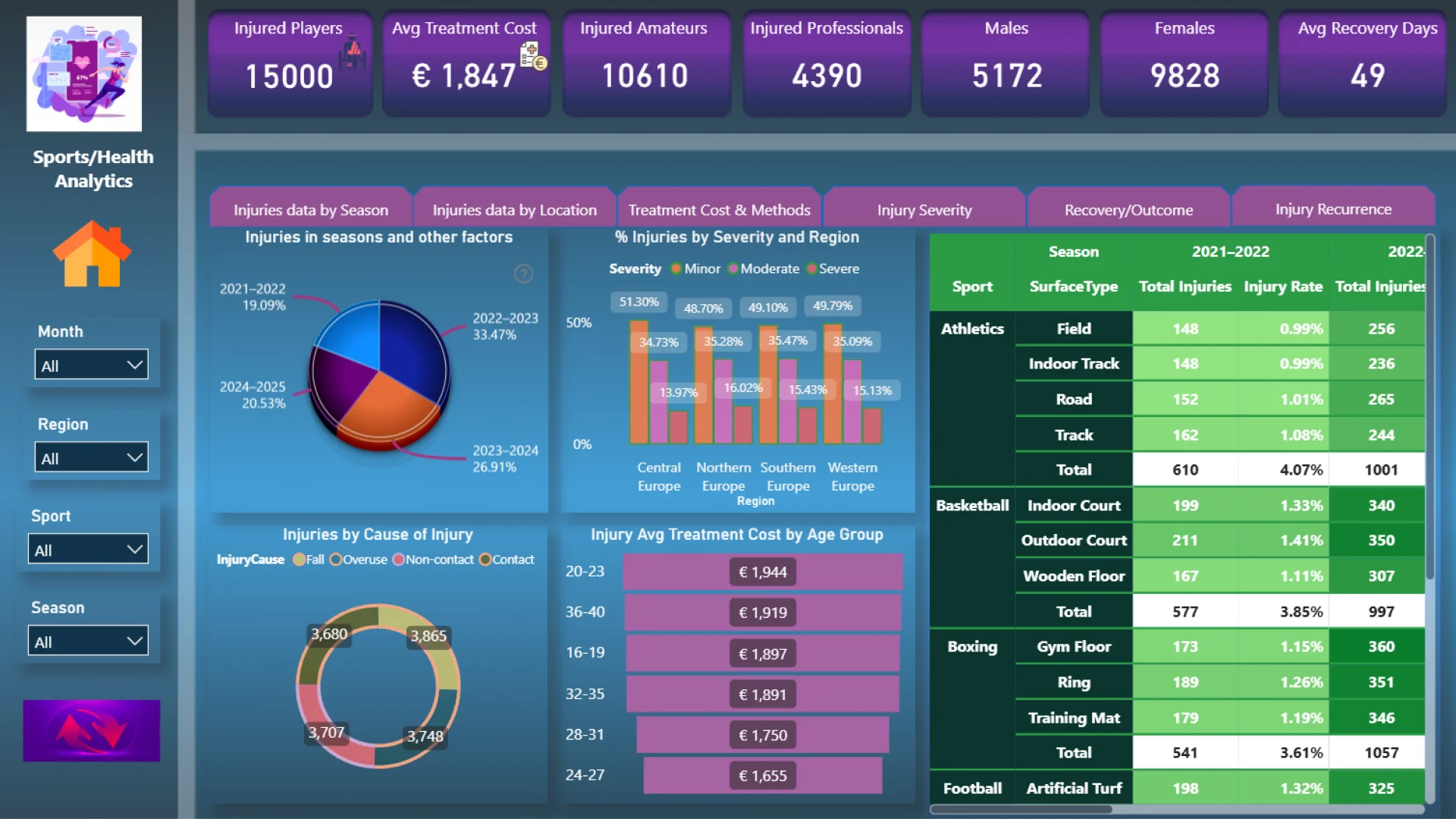Viewport: 1456px width, 819px height.
Task: Click the Outdoor Court surface cell
Action: click(x=1074, y=540)
